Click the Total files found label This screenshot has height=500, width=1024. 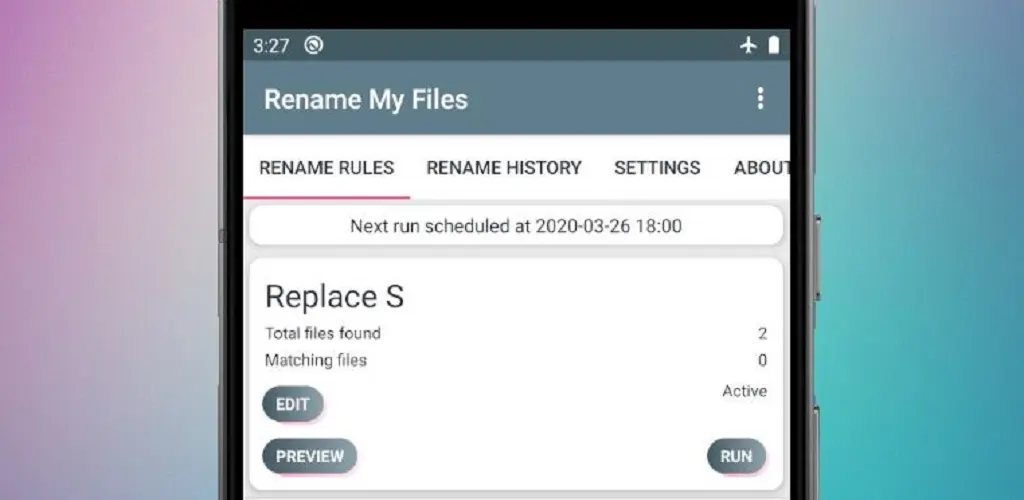[323, 334]
